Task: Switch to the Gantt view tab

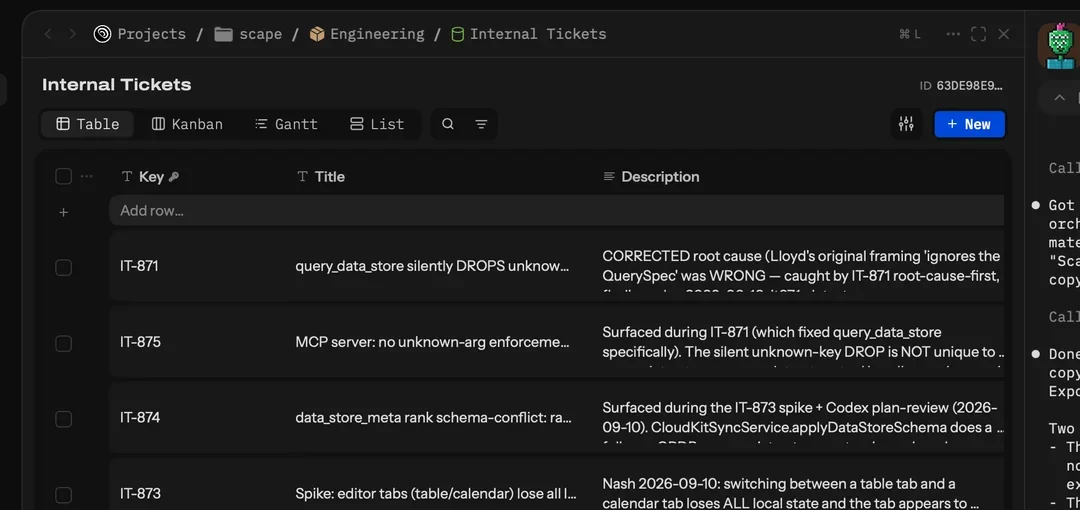Action: 286,124
